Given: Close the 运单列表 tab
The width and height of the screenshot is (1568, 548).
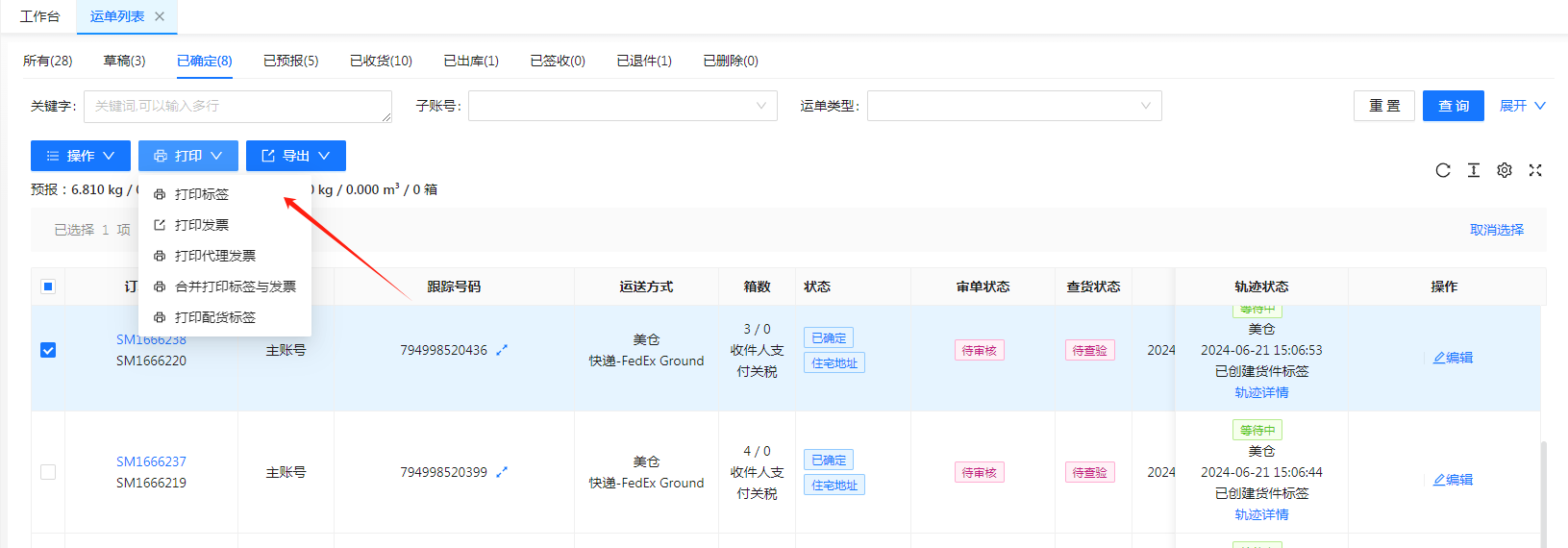Looking at the screenshot, I should coord(160,16).
